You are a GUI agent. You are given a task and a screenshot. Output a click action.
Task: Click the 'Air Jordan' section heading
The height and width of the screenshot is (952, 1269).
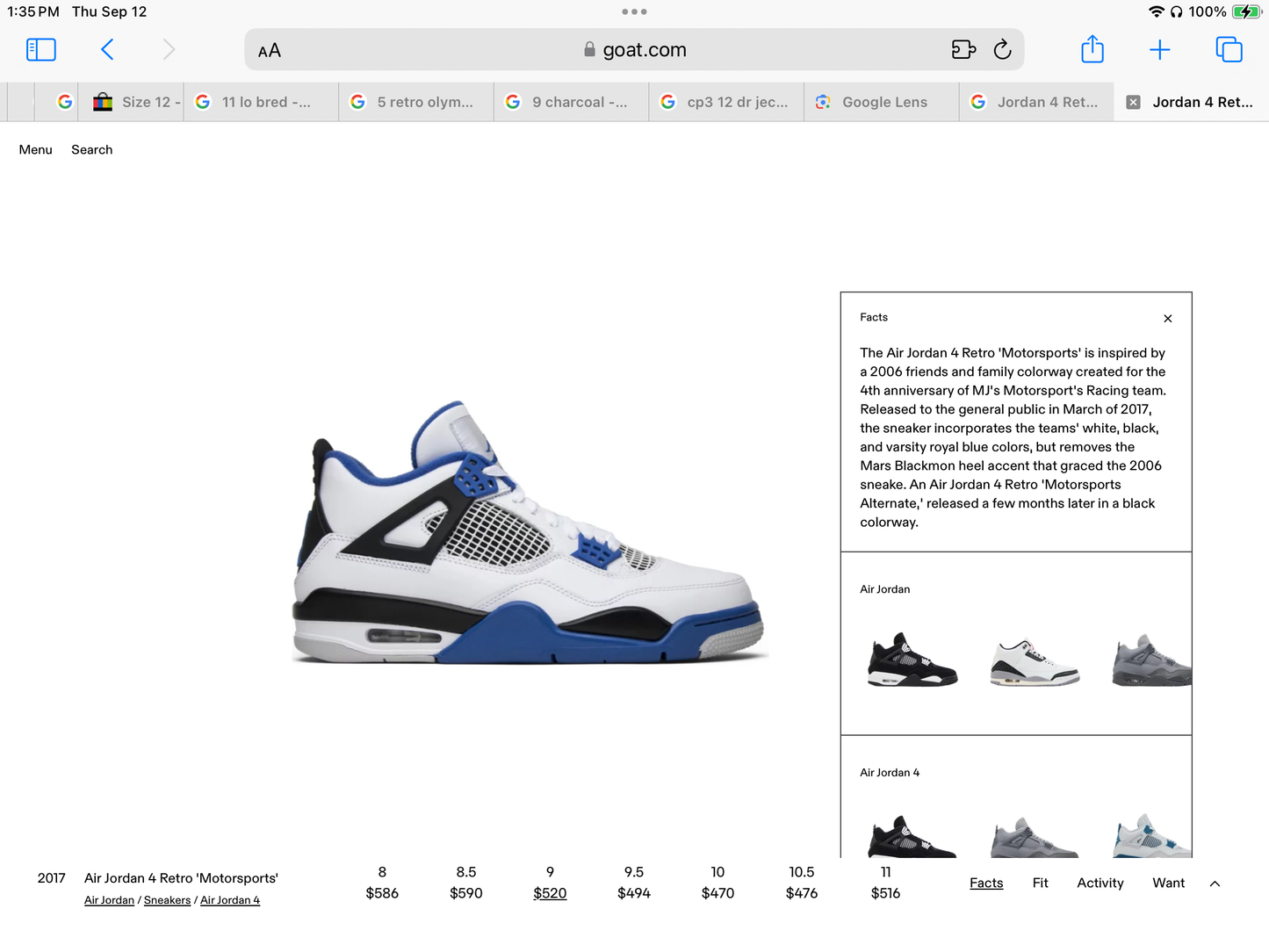(885, 590)
